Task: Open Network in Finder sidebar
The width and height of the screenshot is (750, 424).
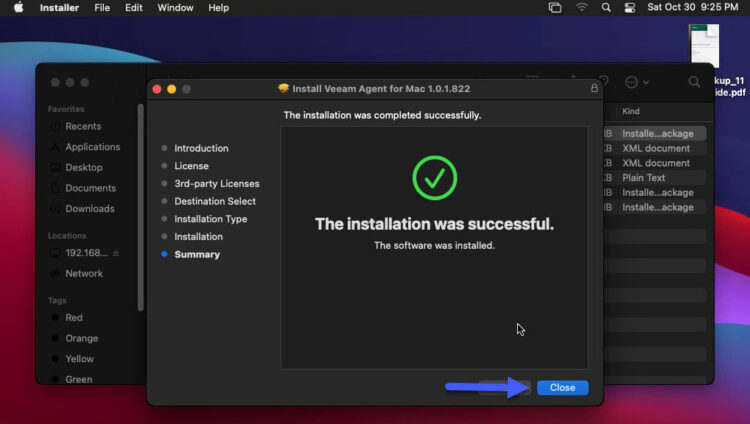Action: click(84, 273)
